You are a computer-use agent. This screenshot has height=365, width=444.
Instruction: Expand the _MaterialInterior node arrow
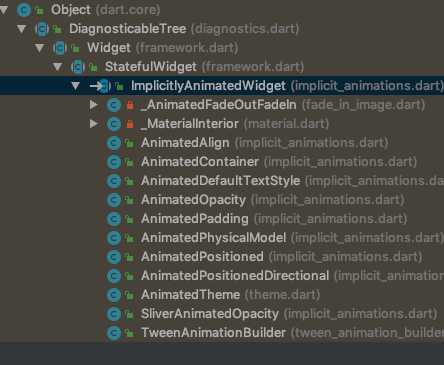[94, 124]
